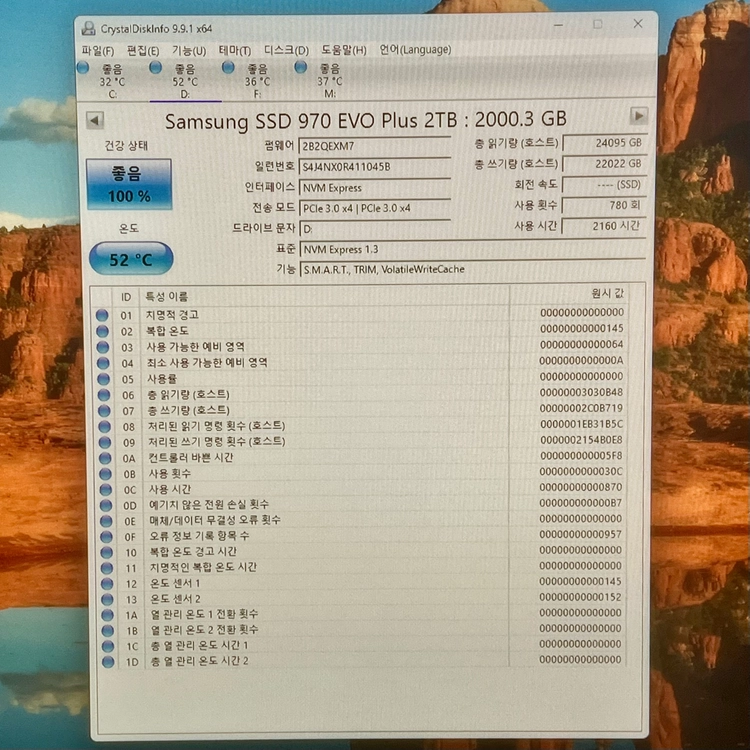Image resolution: width=750 pixels, height=750 pixels.
Task: Click the 52 °C temperature button
Action: [131, 259]
